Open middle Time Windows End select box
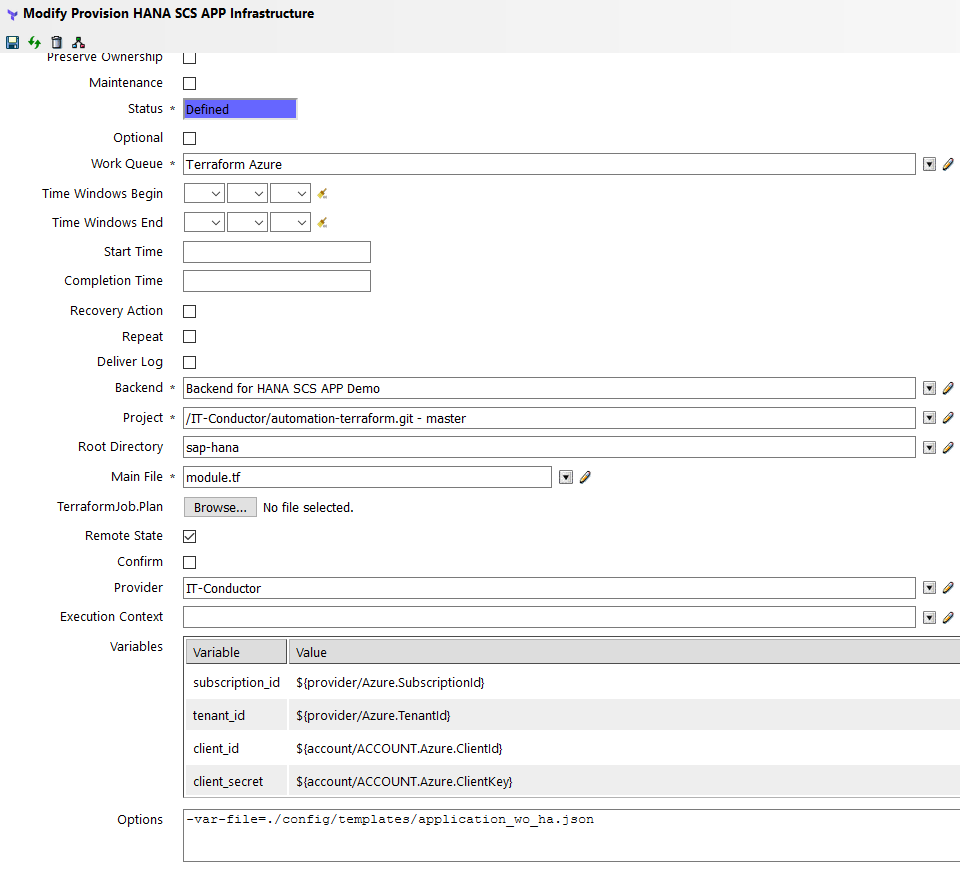 247,222
